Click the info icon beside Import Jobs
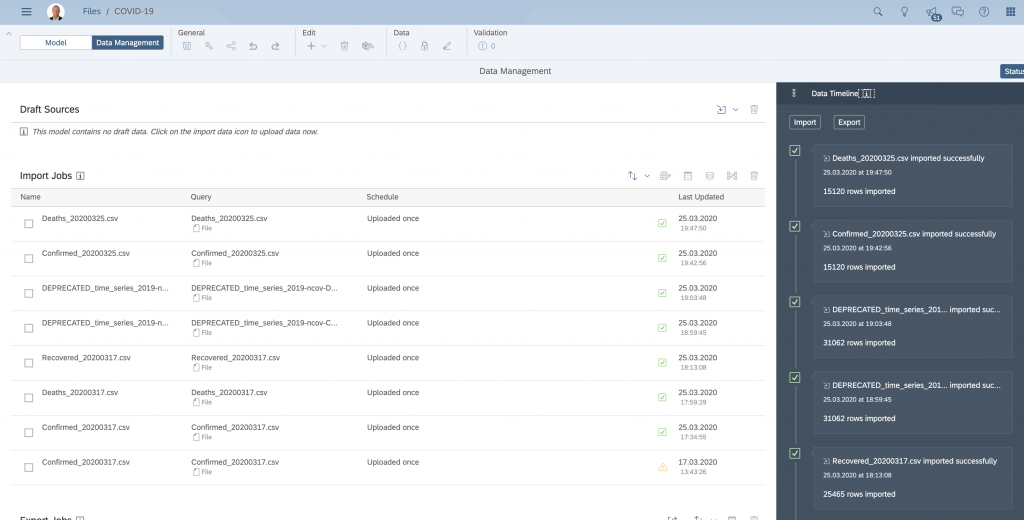The width and height of the screenshot is (1024, 520). click(80, 176)
